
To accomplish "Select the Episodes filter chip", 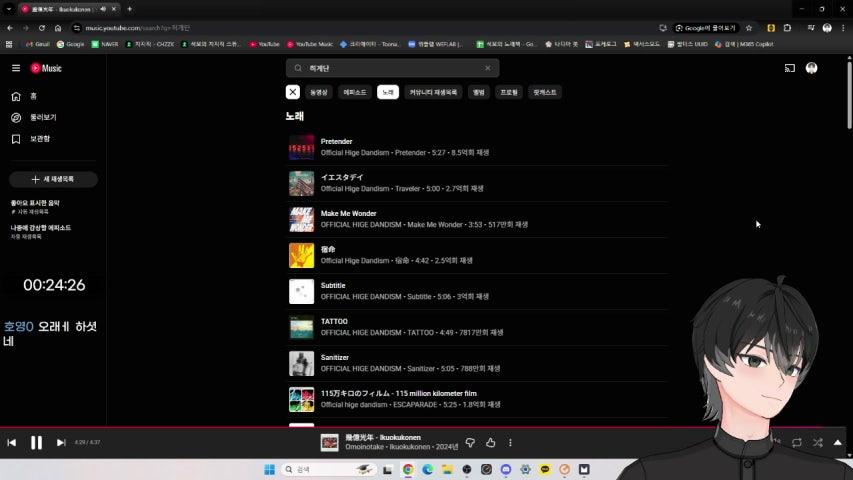I will click(355, 92).
